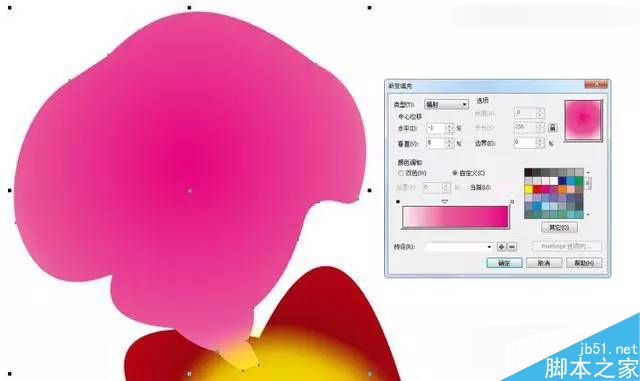Click the top center selection handle of petal
640x381 pixels.
pos(189,8)
